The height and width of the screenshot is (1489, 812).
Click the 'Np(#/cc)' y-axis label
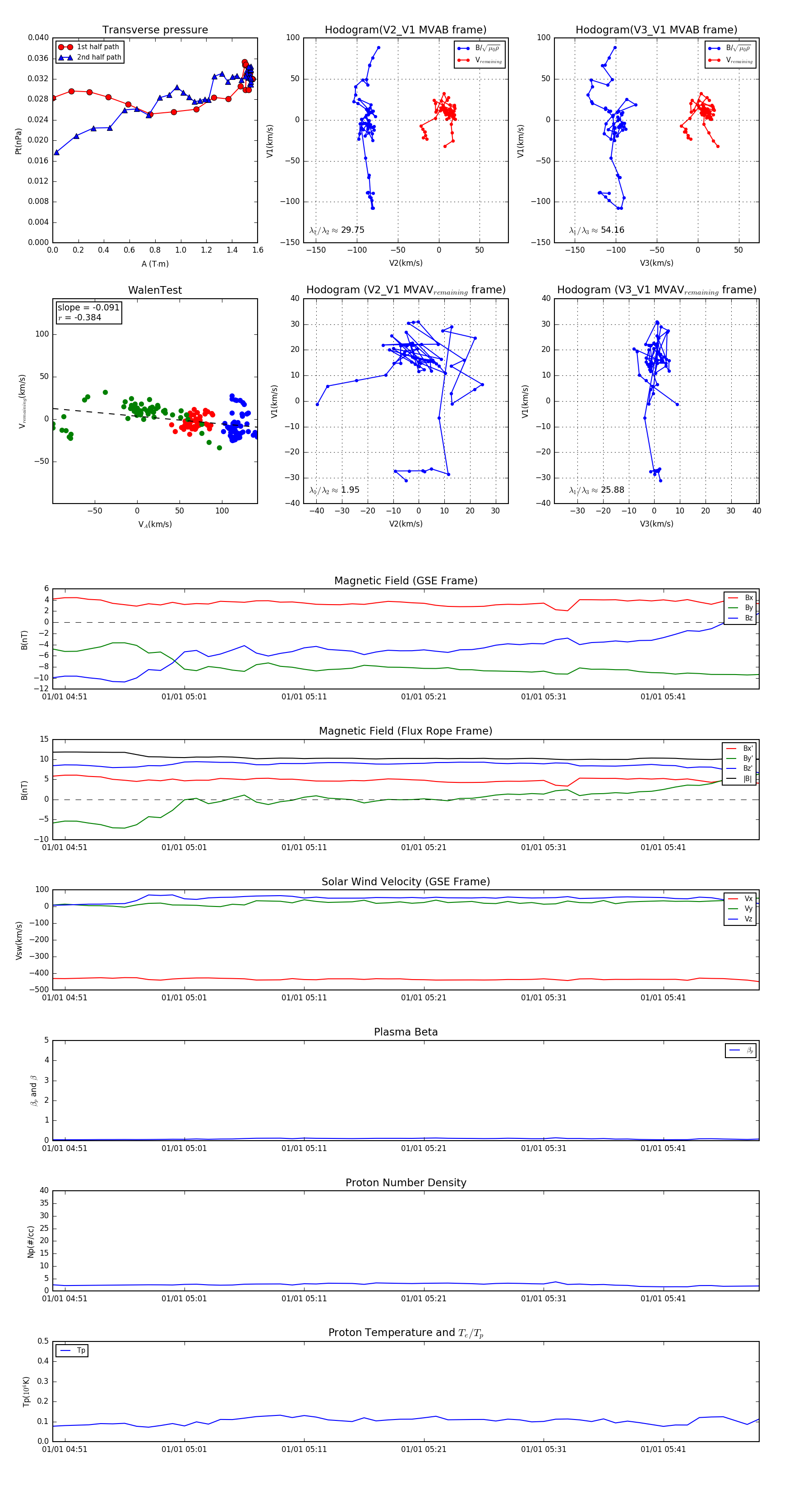pyautogui.click(x=31, y=1242)
